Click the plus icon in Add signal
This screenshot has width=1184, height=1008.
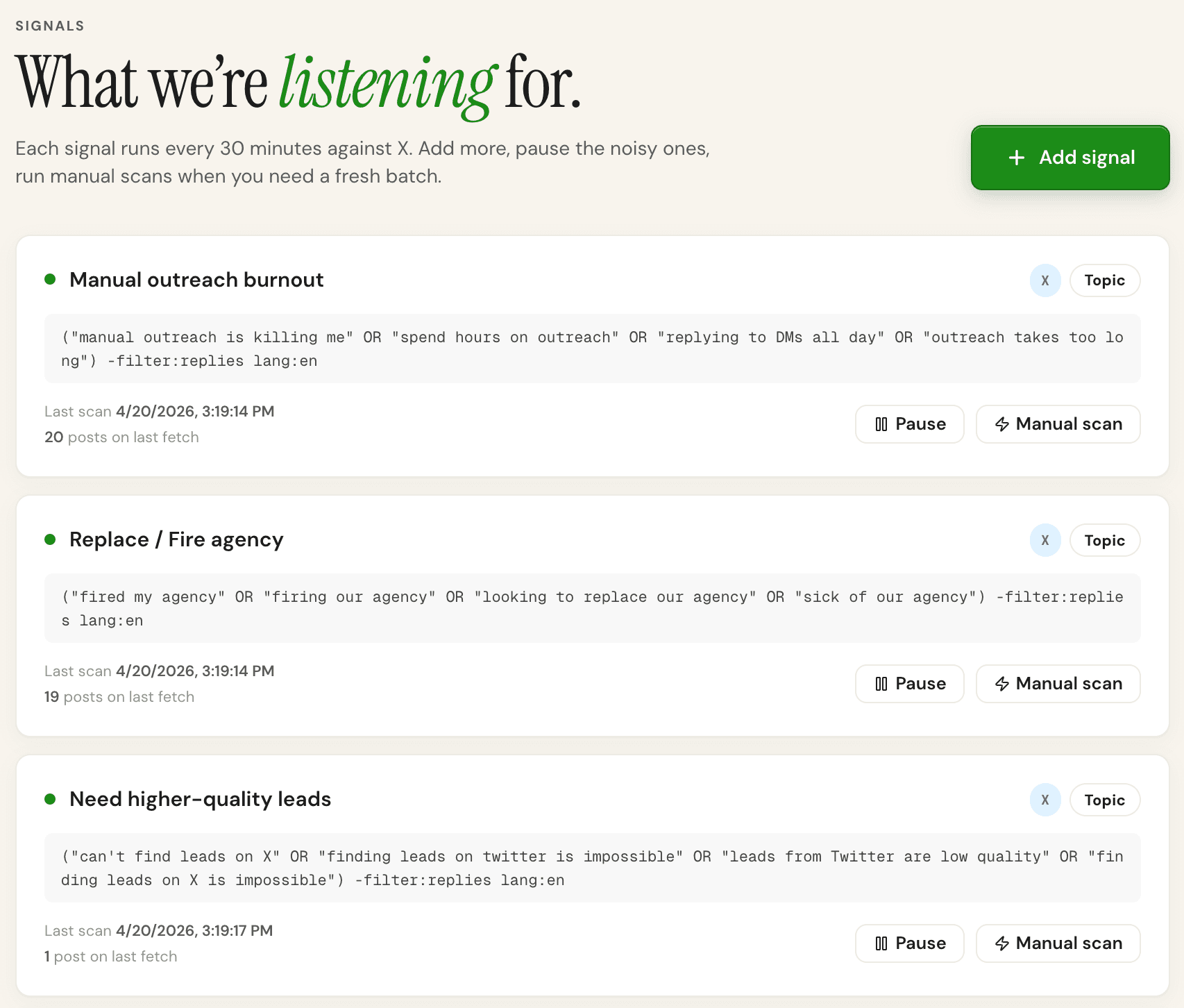click(x=1017, y=158)
